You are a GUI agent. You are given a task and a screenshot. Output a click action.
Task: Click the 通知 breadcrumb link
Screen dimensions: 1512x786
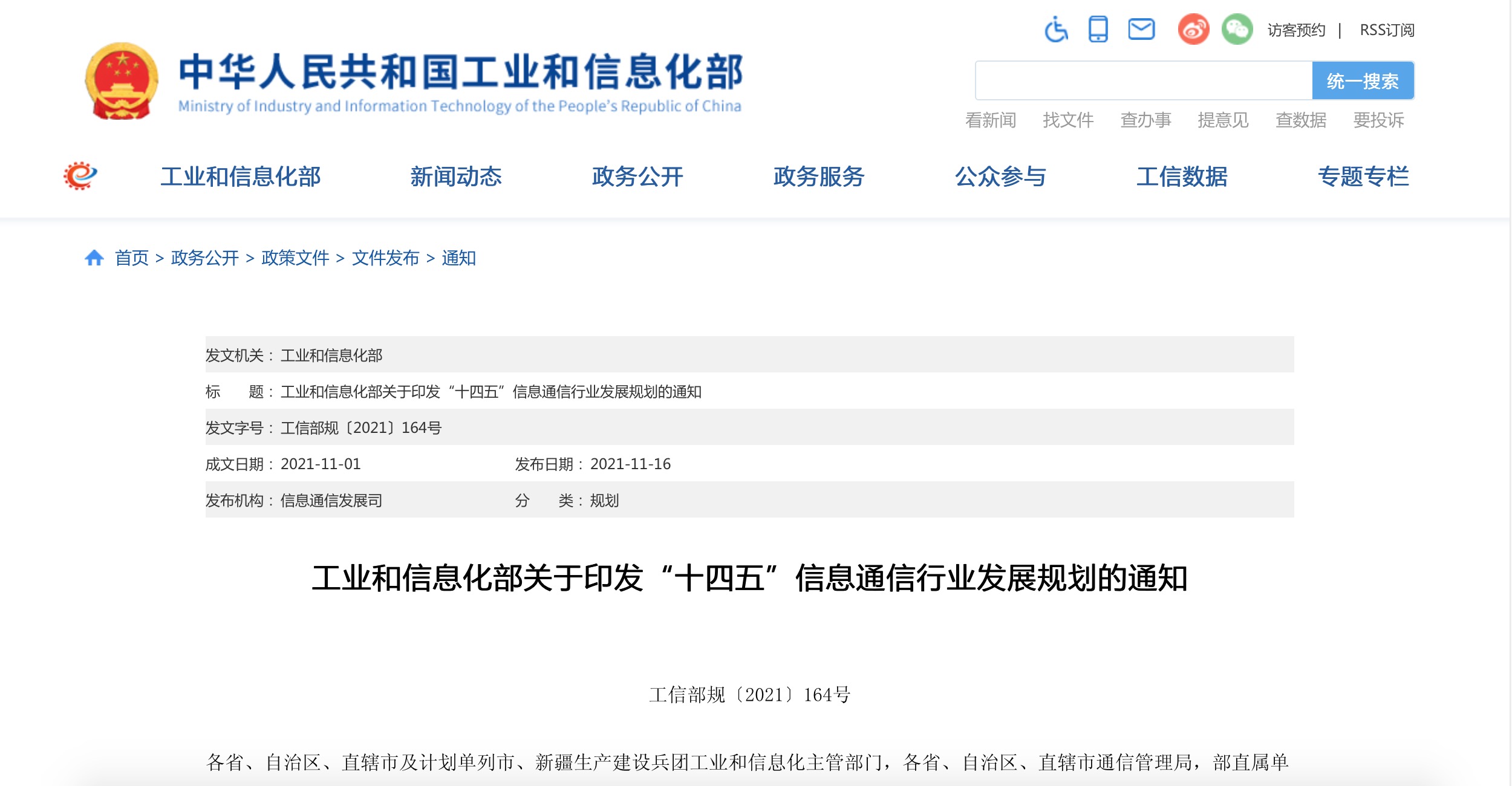point(458,258)
